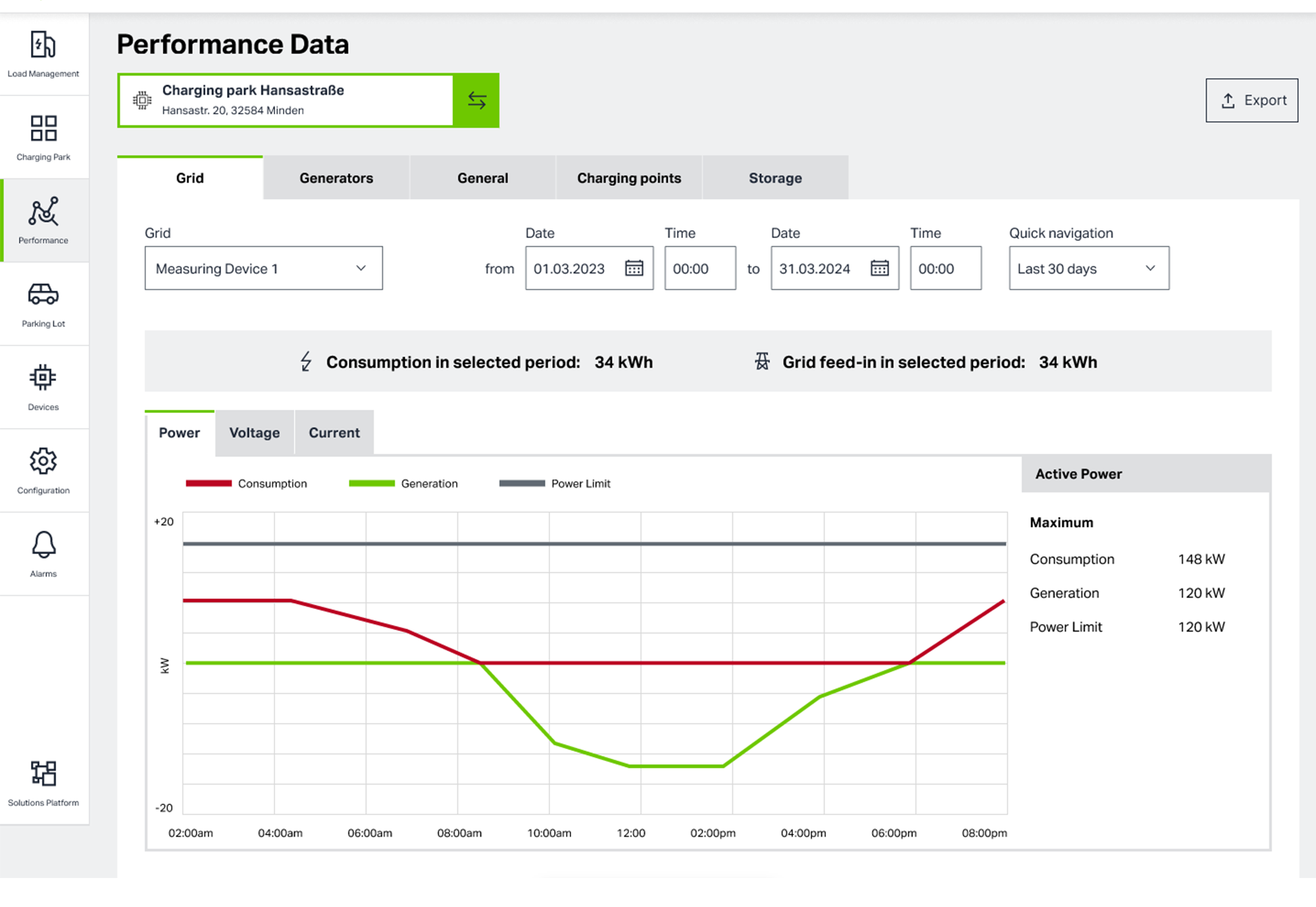Switch the chart to Current
Image resolution: width=1316 pixels, height=907 pixels.
334,433
